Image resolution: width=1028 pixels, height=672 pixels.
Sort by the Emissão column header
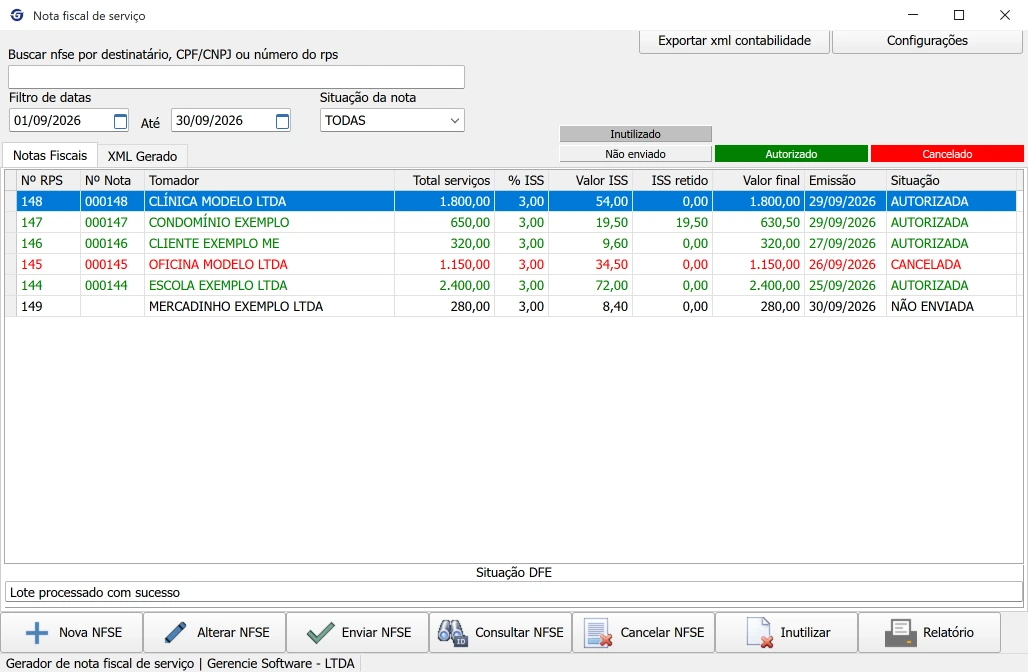pos(844,180)
